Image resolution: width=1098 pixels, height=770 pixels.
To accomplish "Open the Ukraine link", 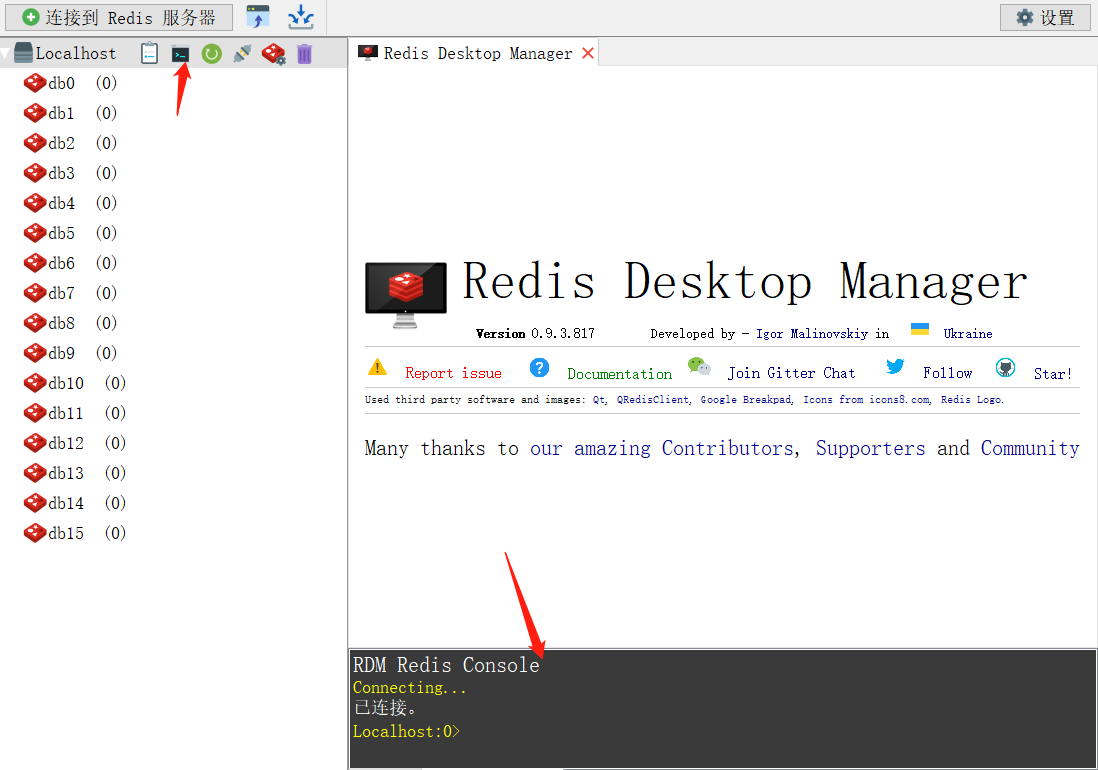I will (968, 334).
